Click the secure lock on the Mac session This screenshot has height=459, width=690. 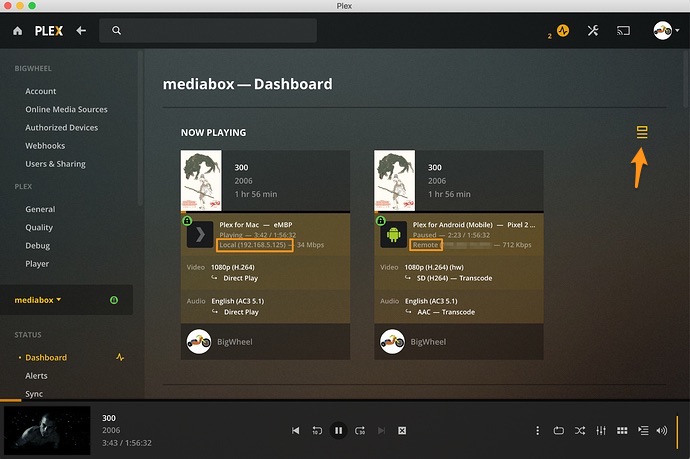tap(187, 220)
